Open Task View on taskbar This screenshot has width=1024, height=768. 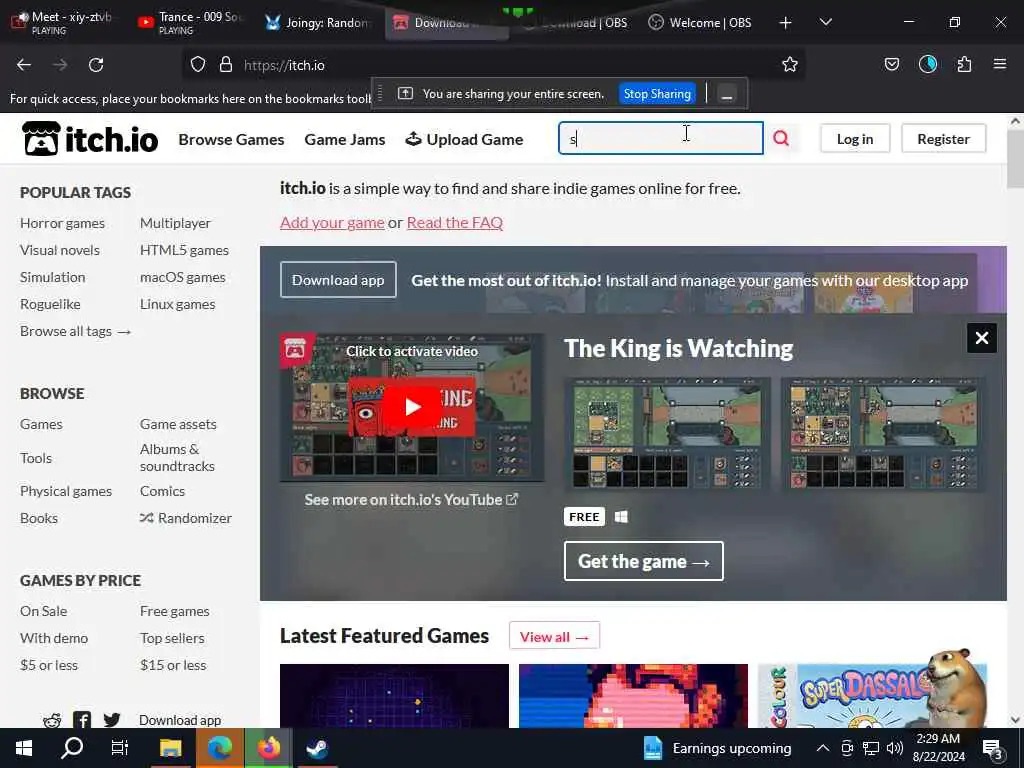tap(120, 748)
